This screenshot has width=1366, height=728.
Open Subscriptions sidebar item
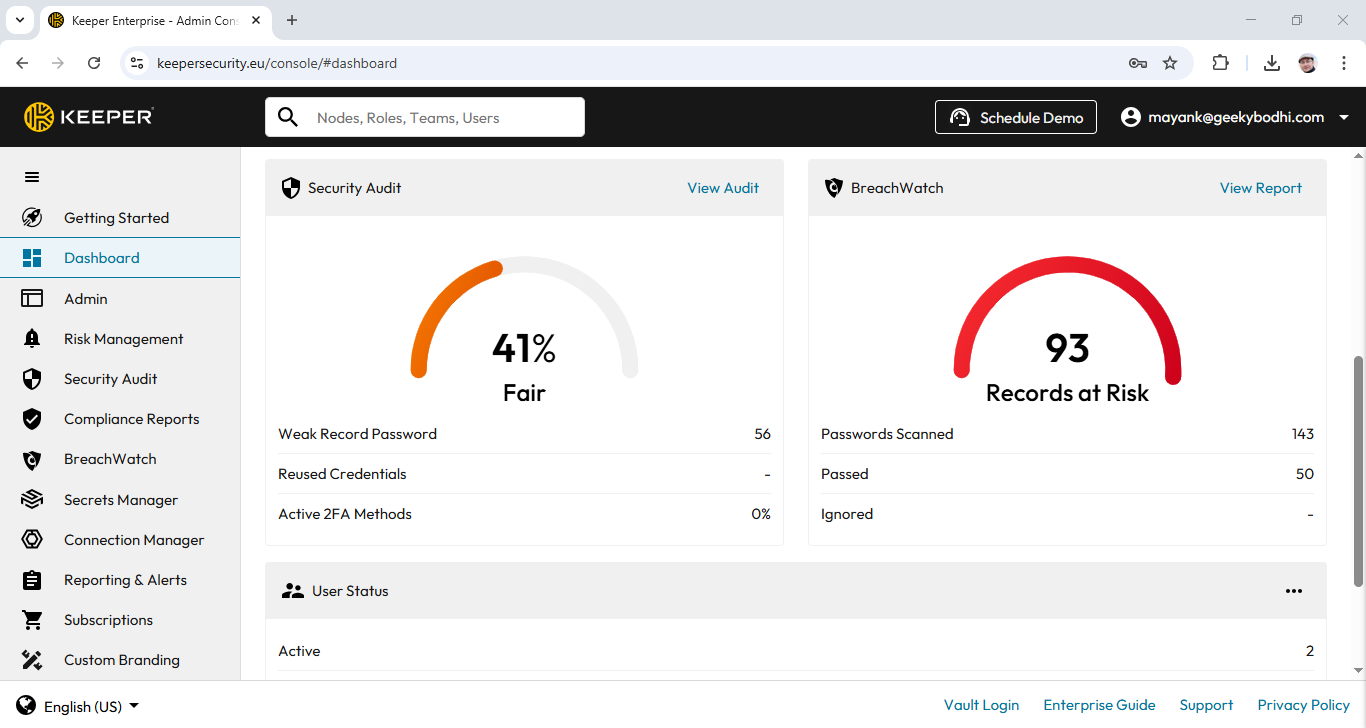coord(120,620)
